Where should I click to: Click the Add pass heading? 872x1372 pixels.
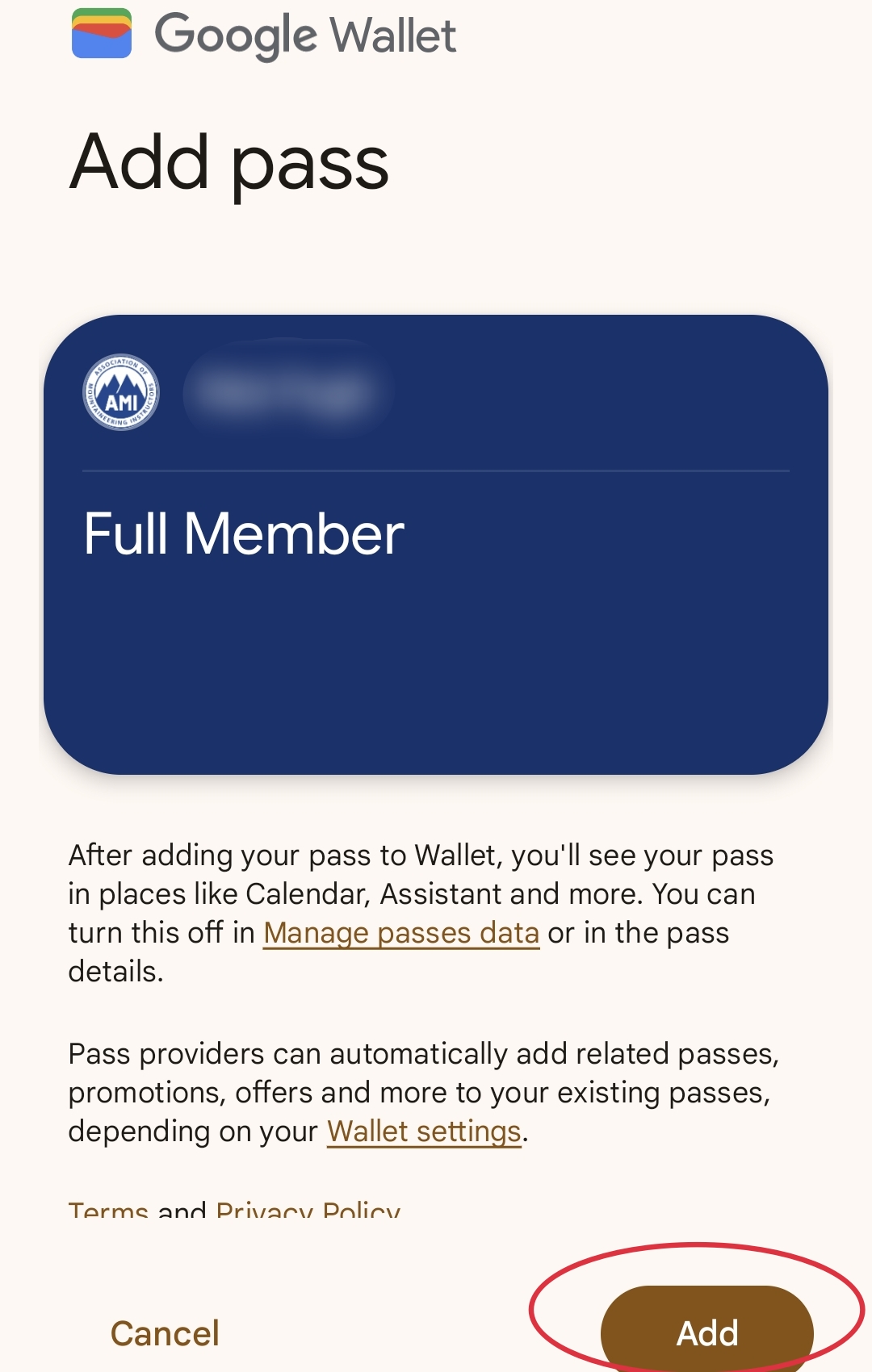[229, 163]
